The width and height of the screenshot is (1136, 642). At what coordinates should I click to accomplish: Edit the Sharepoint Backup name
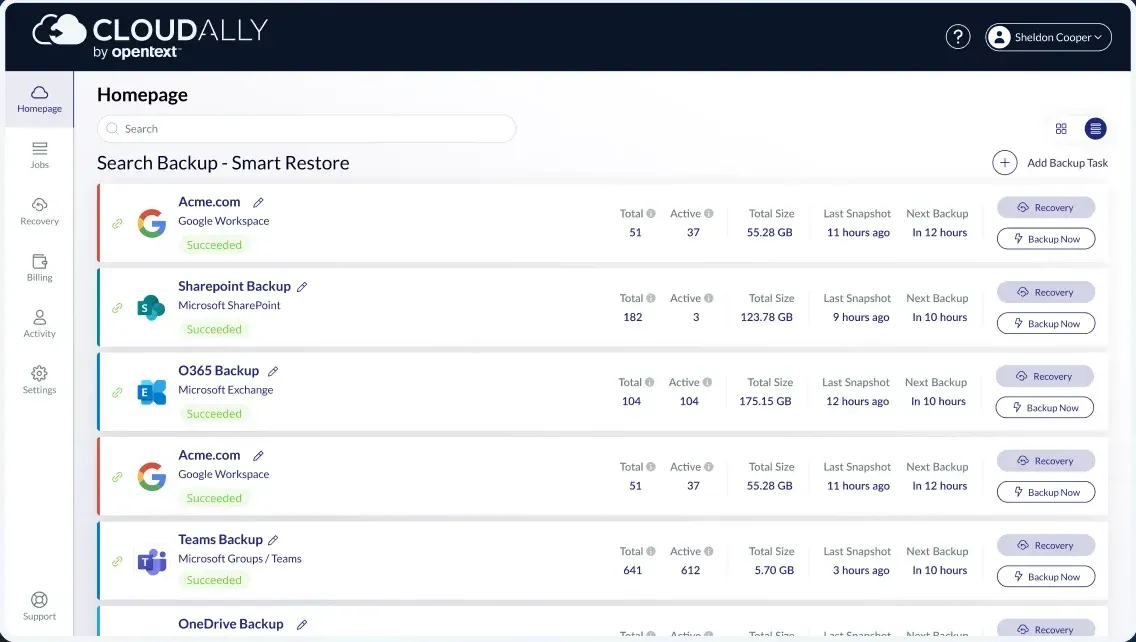coord(302,287)
